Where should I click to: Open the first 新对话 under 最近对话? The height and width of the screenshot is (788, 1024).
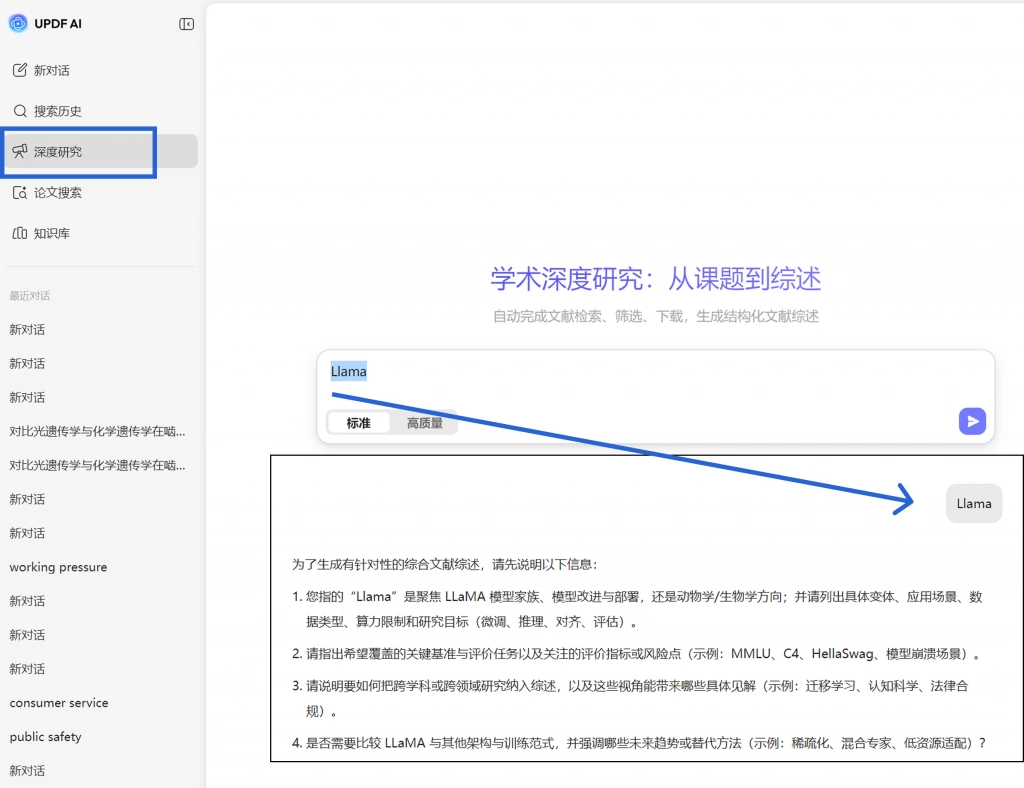pos(27,329)
